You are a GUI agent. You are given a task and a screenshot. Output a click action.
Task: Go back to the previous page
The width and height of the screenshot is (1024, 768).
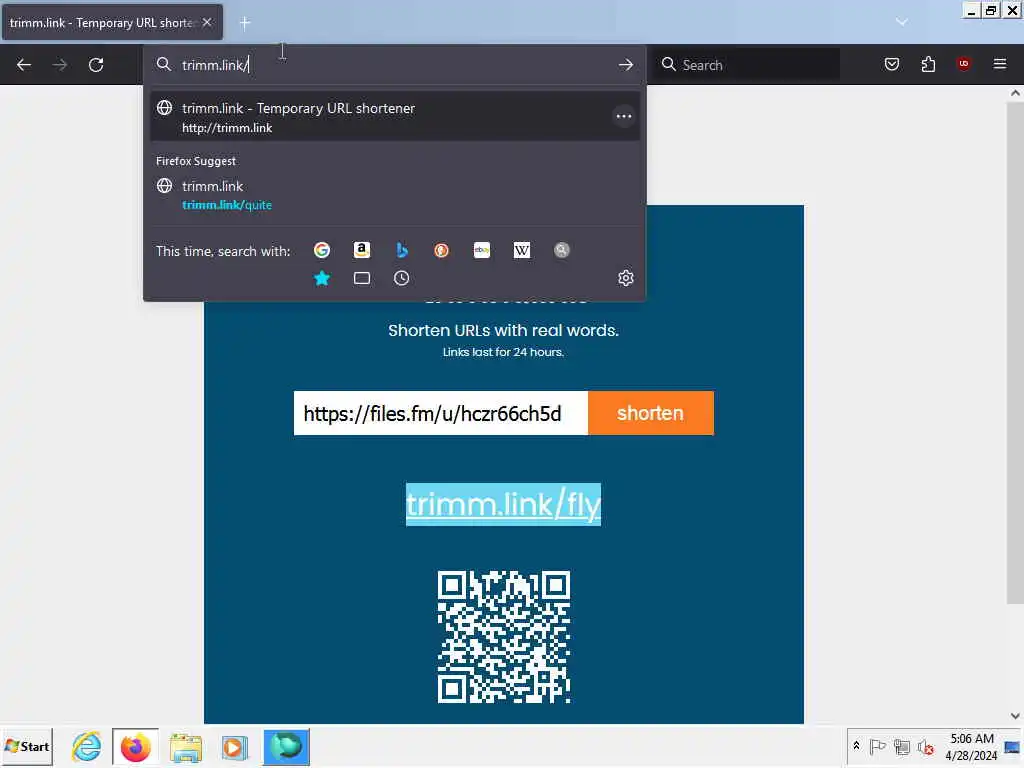point(24,65)
